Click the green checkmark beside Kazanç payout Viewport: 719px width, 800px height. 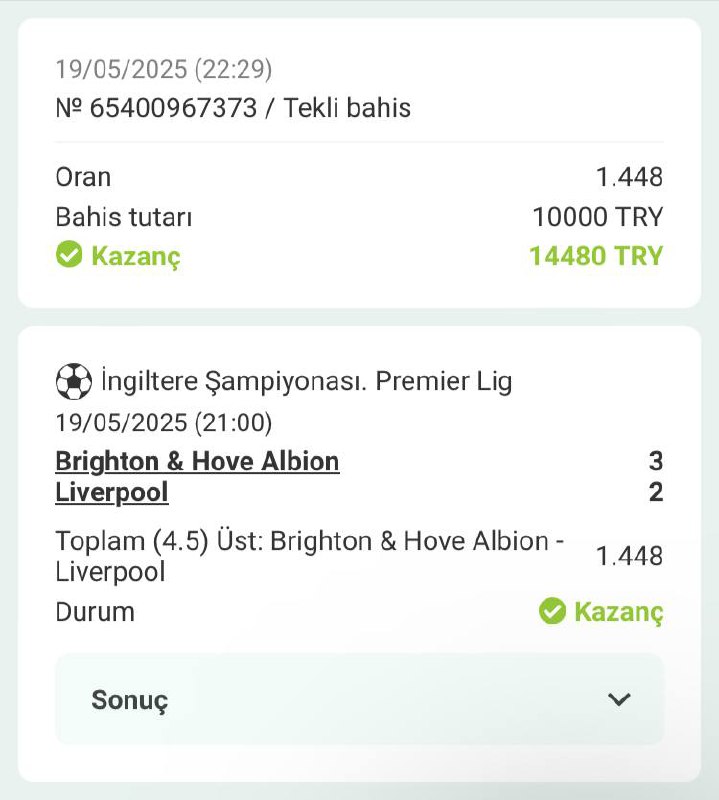pos(69,254)
